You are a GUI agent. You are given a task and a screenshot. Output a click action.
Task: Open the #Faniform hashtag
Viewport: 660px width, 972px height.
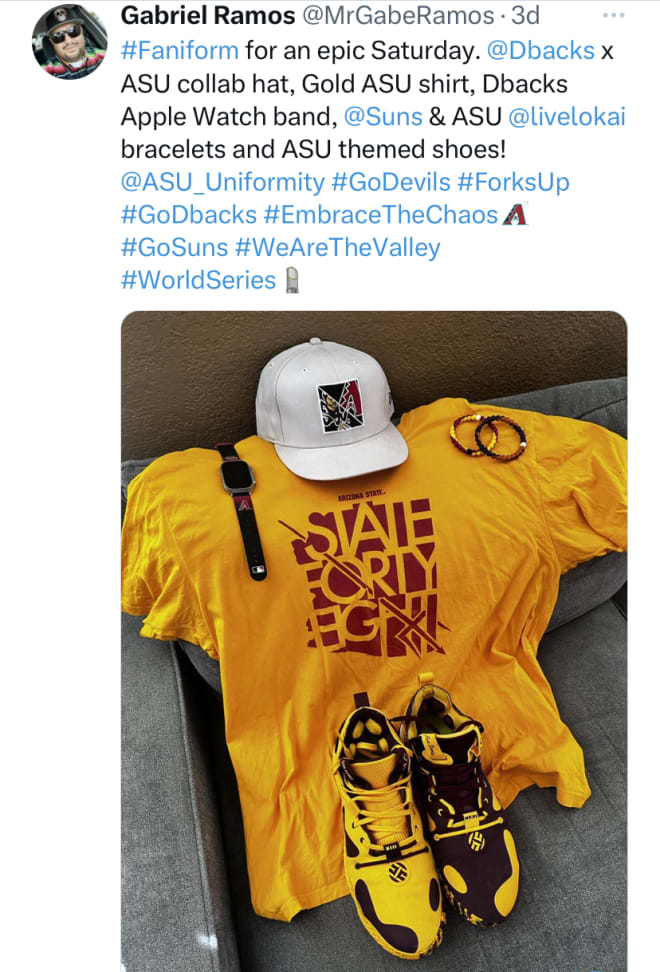180,50
